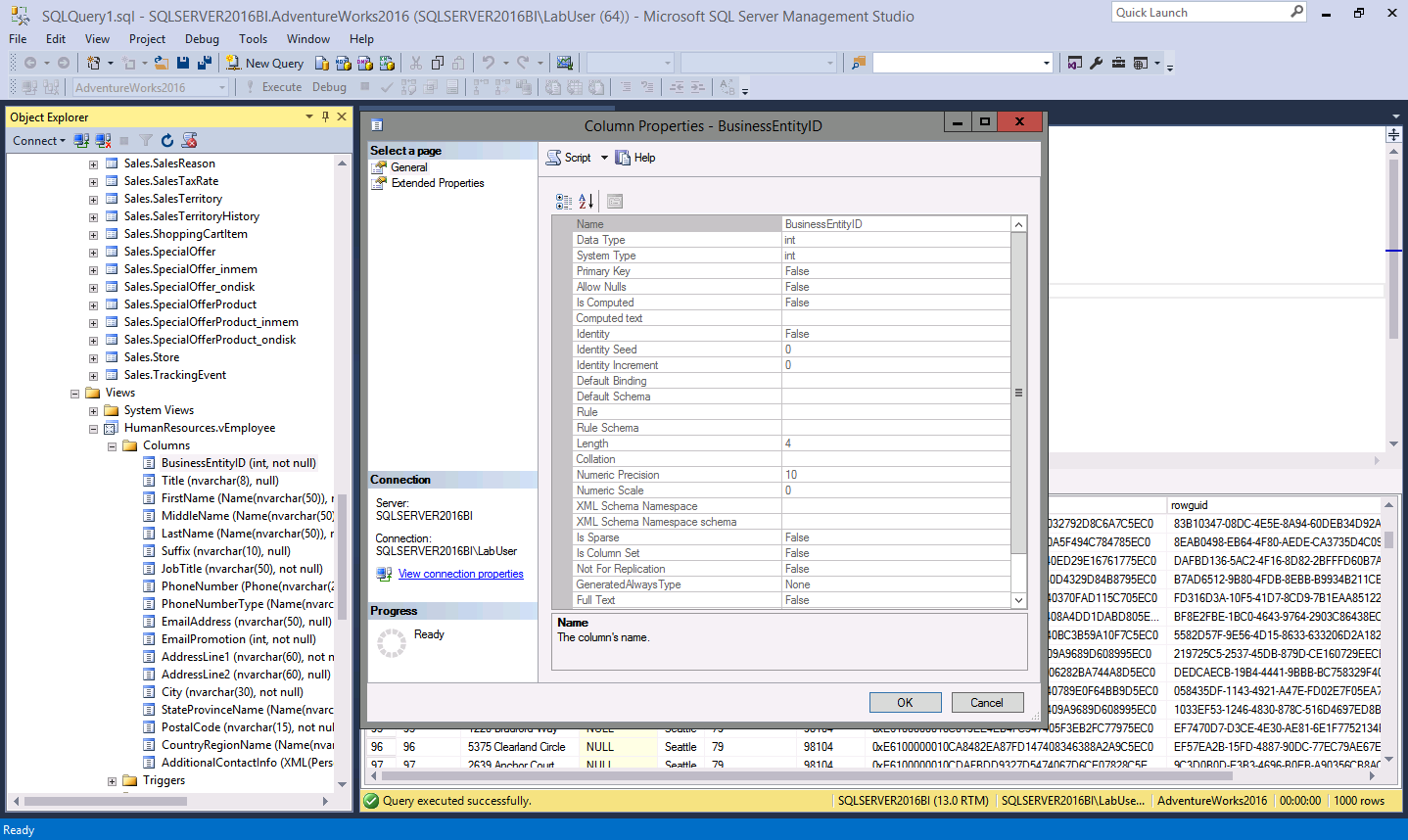Toggle auto-hide pin on Object Explorer
The width and height of the screenshot is (1408, 840).
tap(325, 117)
